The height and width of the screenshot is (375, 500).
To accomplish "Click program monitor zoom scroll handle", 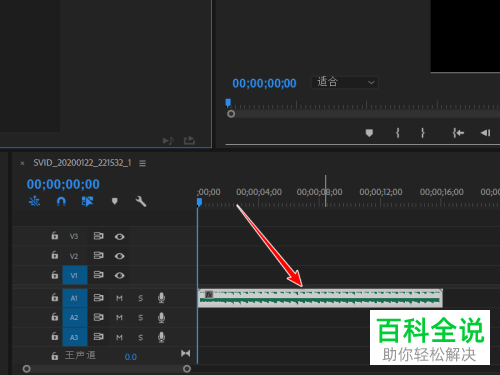I will 231,114.
